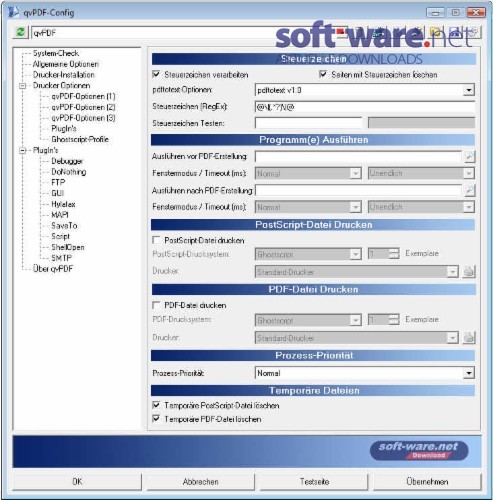
Task: Open qvPDF-Optionen (1) page
Action: click(x=83, y=96)
